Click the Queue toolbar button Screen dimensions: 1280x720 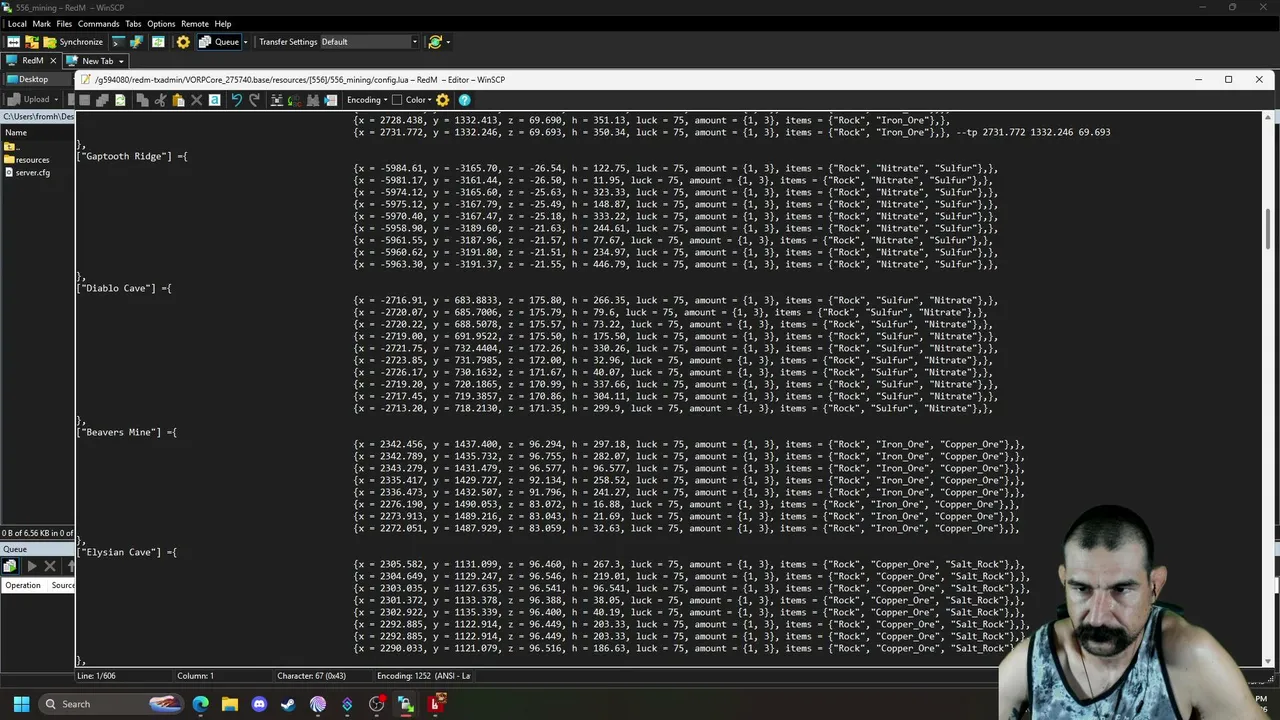(219, 42)
